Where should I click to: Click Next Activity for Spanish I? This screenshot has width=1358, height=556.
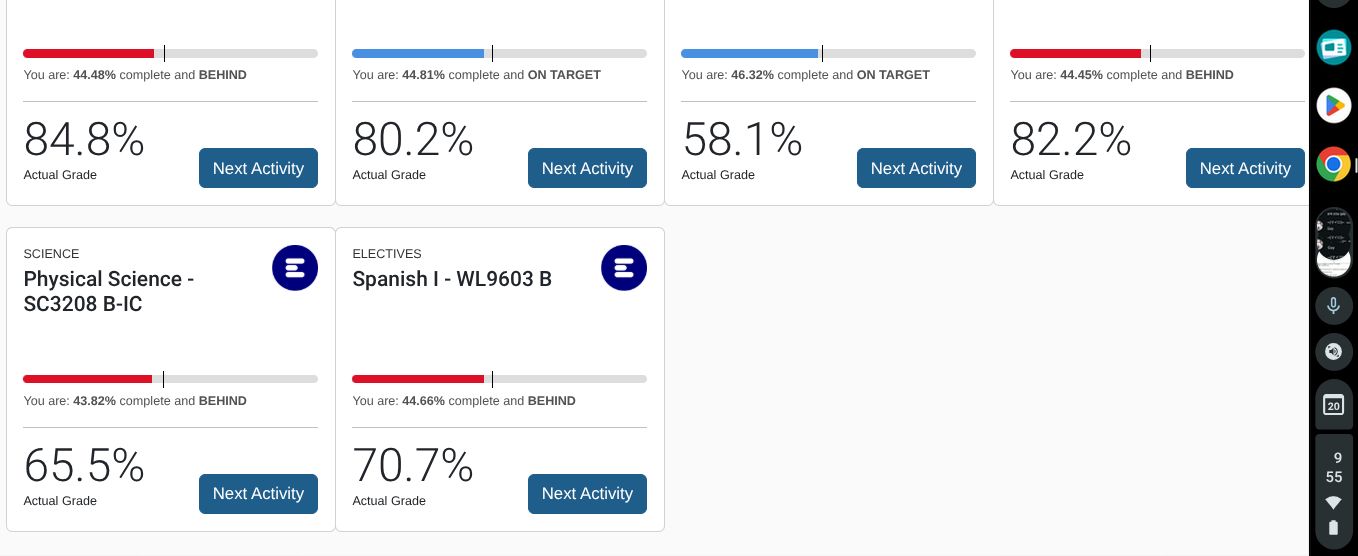(x=587, y=494)
